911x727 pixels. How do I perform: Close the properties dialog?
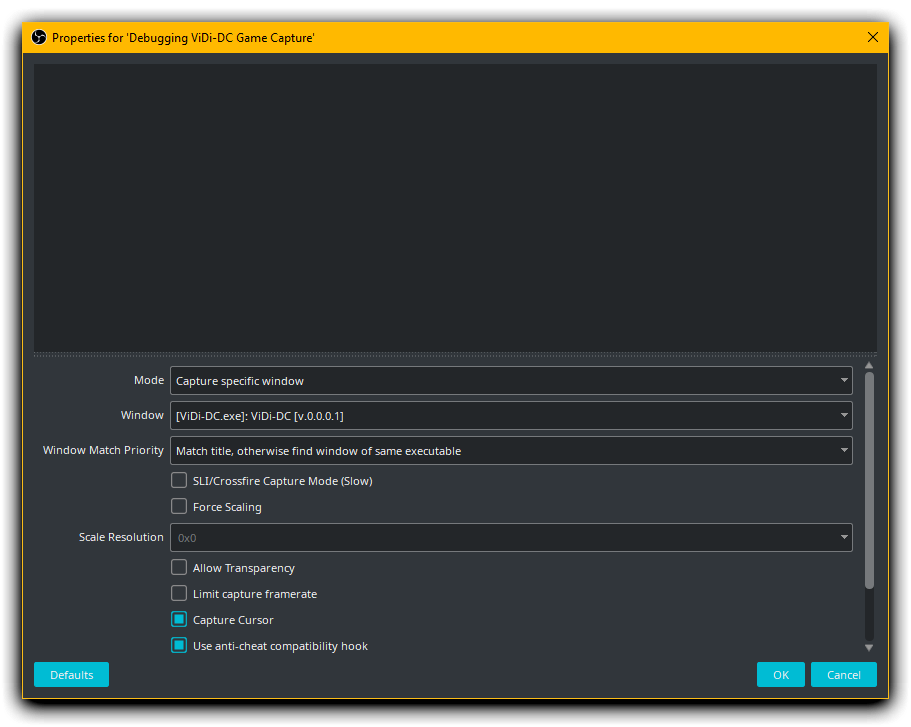pyautogui.click(x=872, y=37)
